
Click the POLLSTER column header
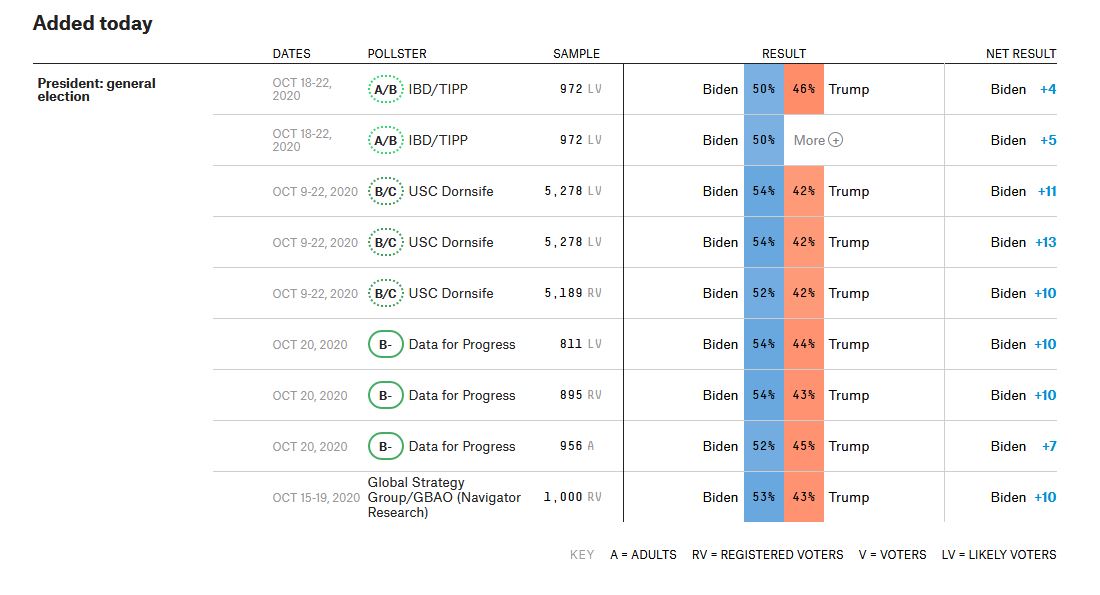point(396,54)
